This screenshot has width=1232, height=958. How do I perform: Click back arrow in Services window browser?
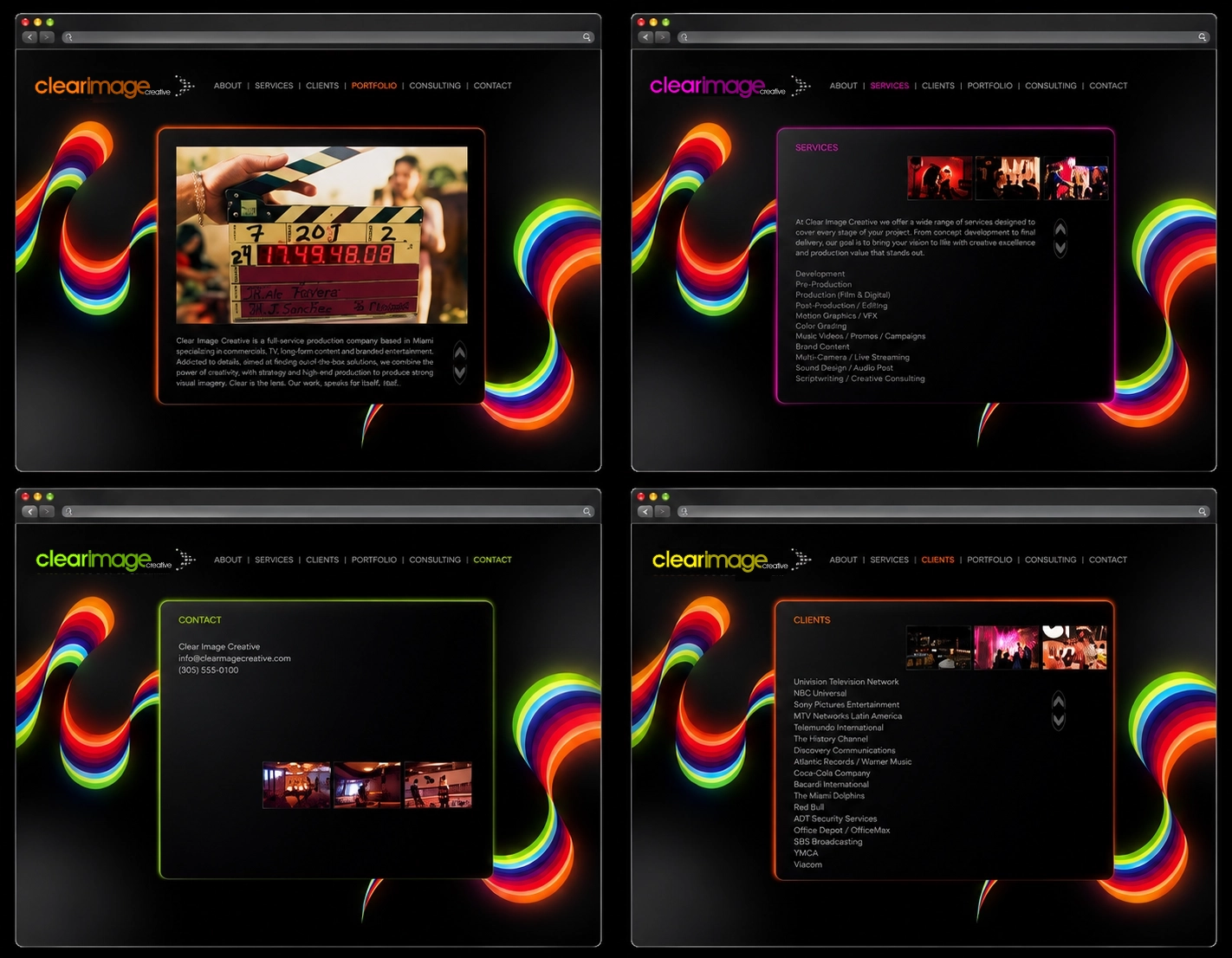pyautogui.click(x=645, y=37)
